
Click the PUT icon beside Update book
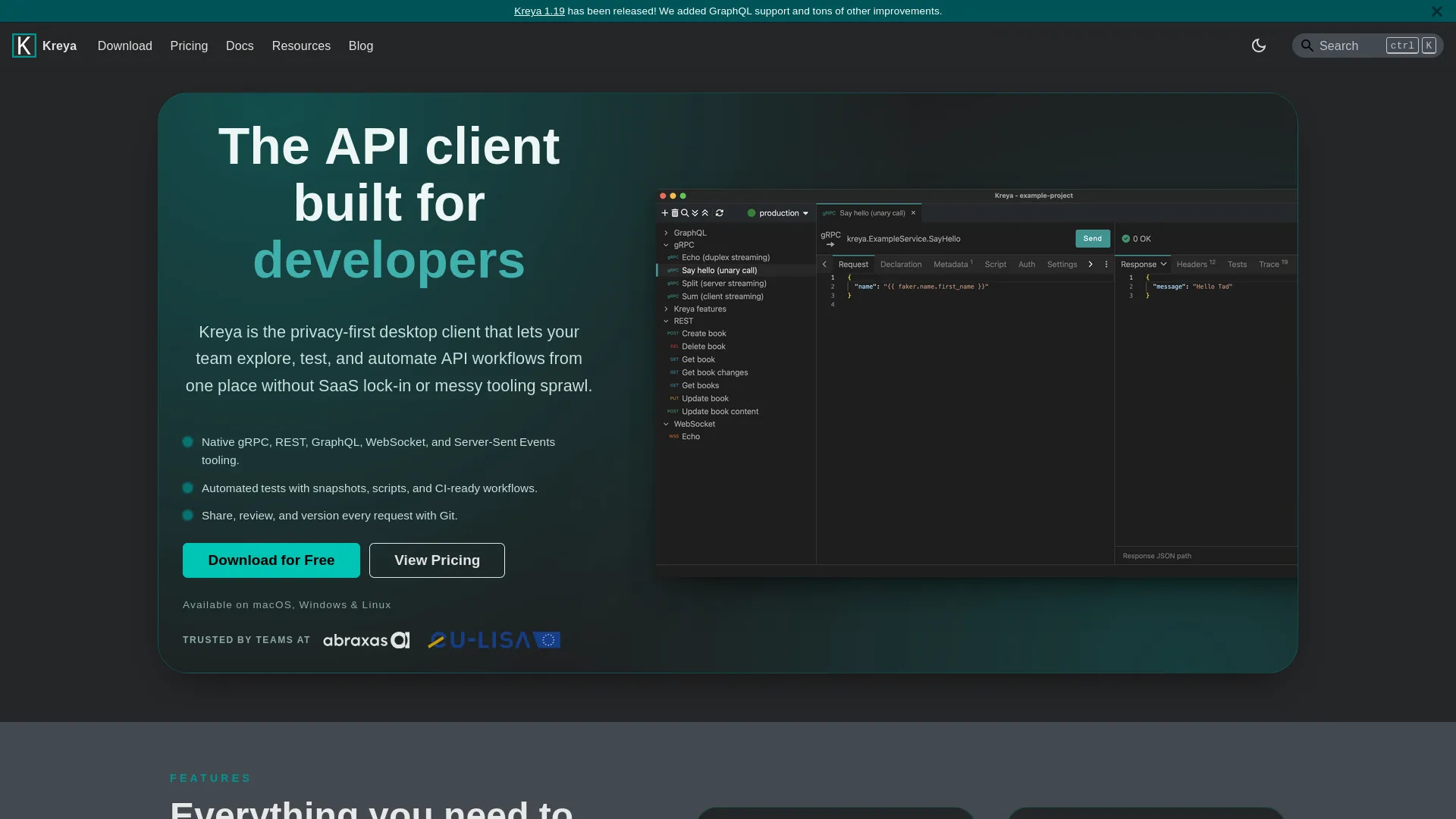point(674,399)
